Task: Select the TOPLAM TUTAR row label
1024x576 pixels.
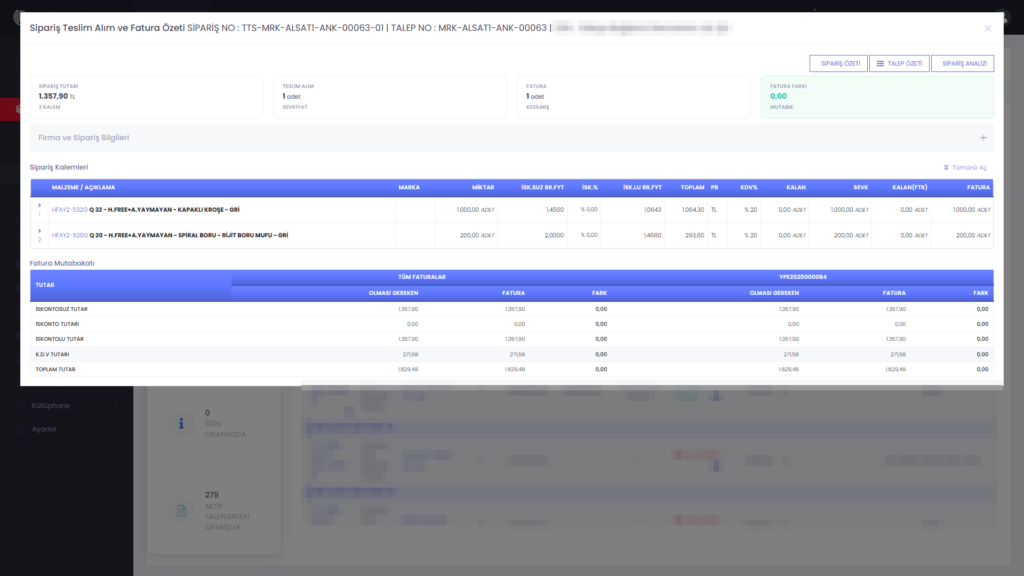Action: tap(56, 370)
